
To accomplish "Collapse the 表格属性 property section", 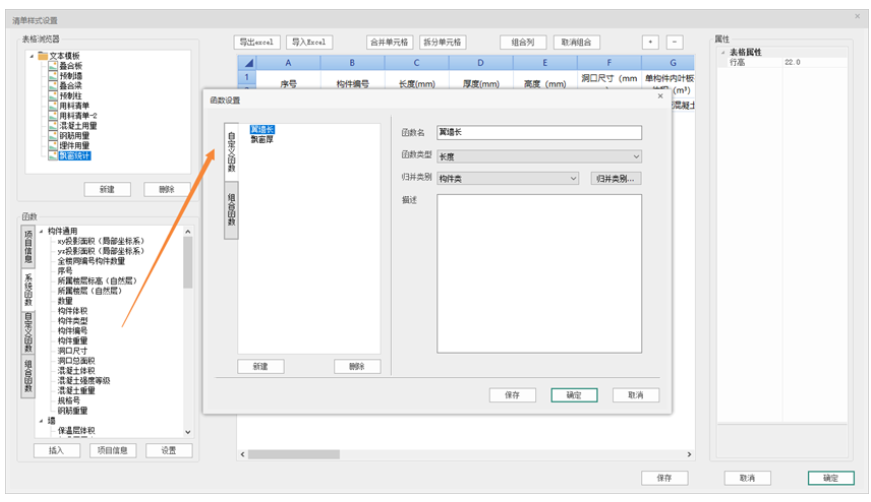I will (723, 52).
